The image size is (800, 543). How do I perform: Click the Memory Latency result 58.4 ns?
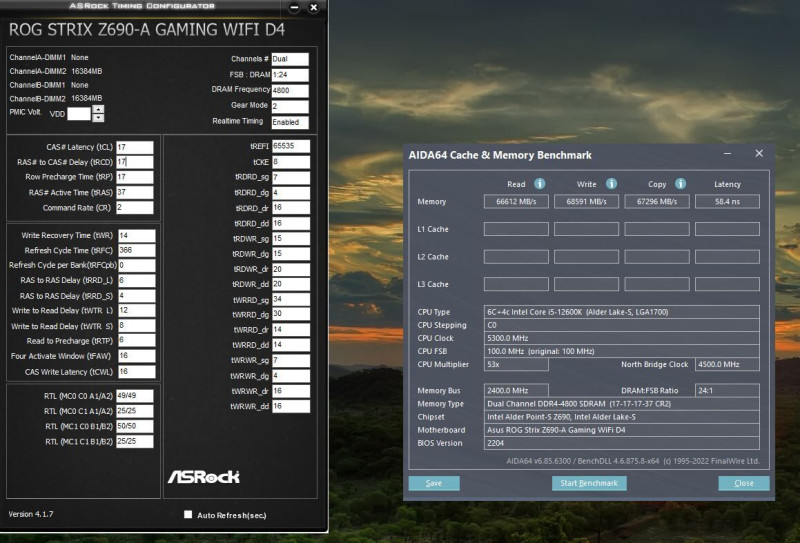[727, 202]
